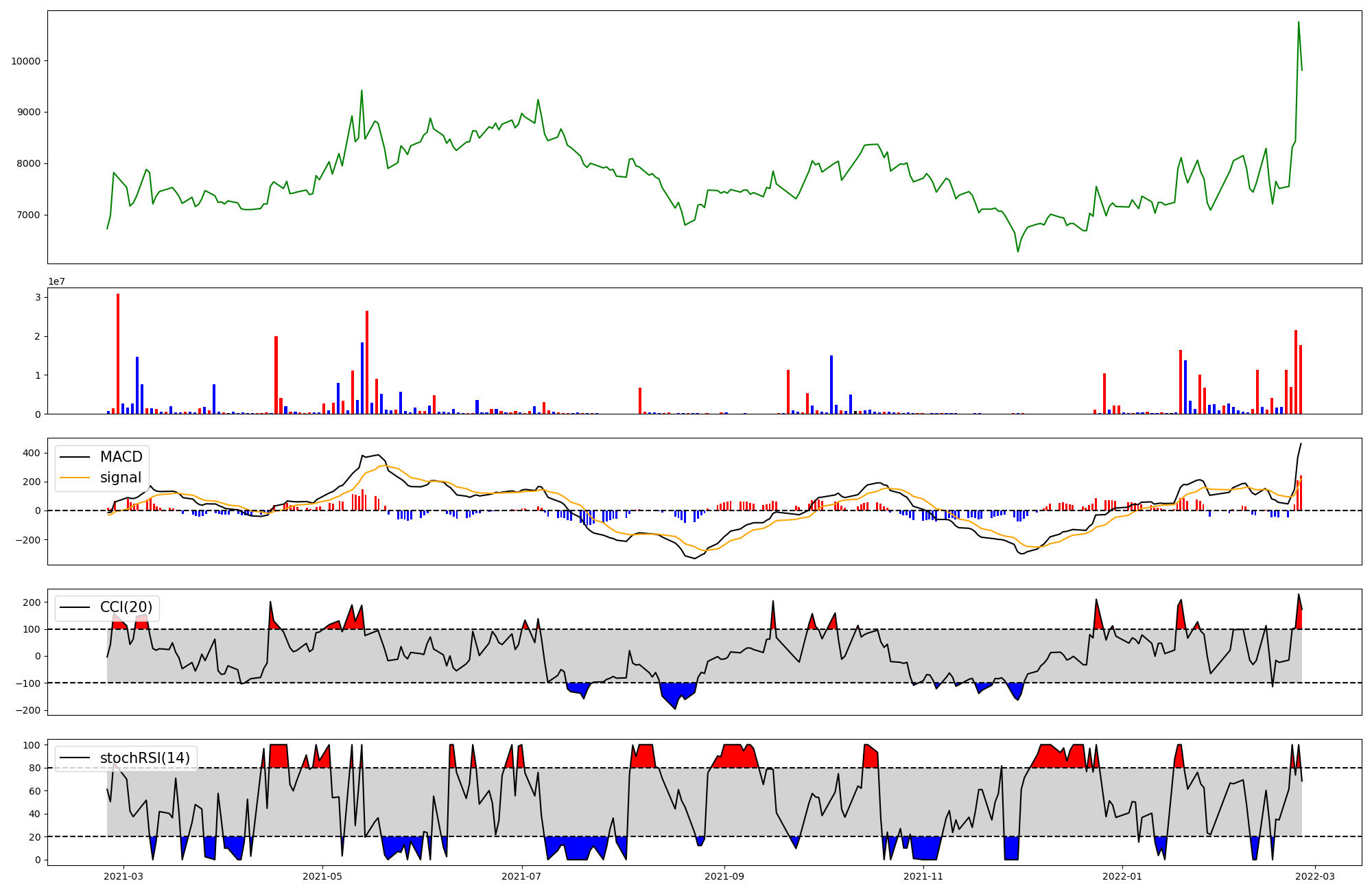Click the -200 tick on CCI axis
The image size is (1372, 892).
tap(28, 710)
